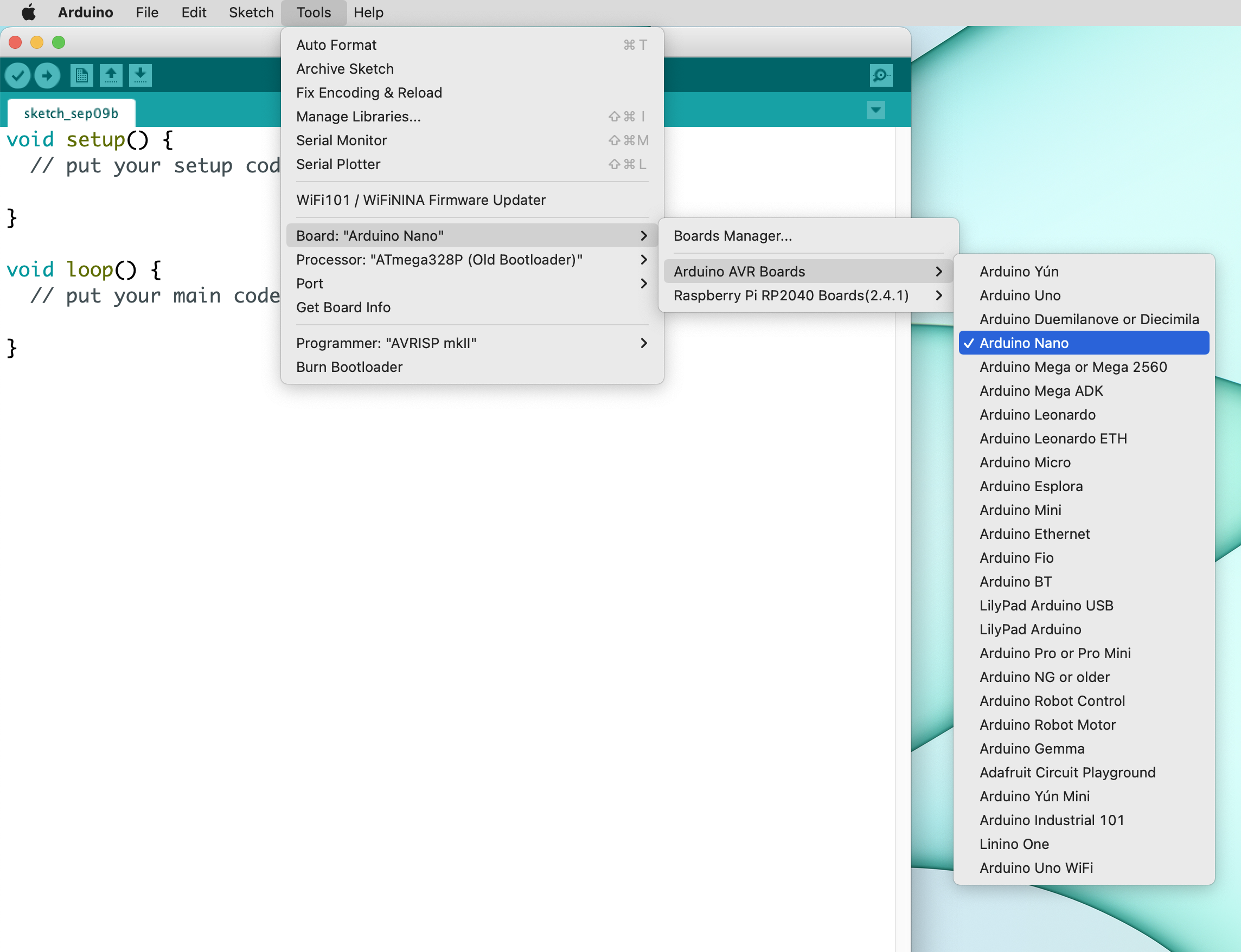1241x952 pixels.
Task: Choose Archive Sketch menu item
Action: tap(472, 68)
